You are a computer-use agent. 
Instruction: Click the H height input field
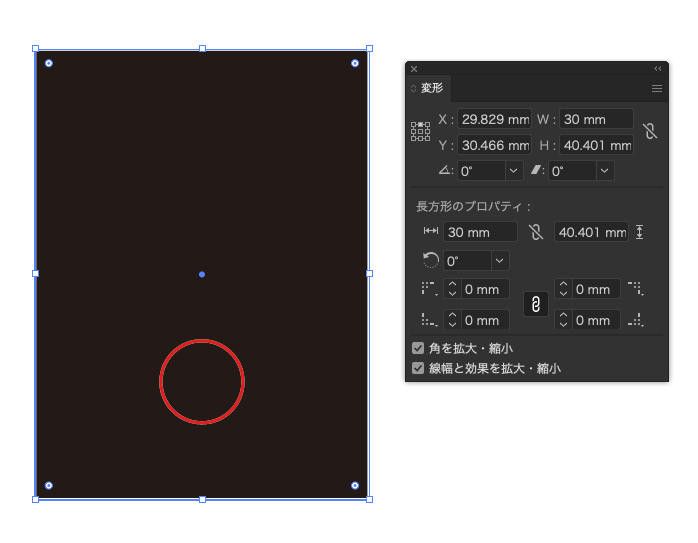[595, 146]
